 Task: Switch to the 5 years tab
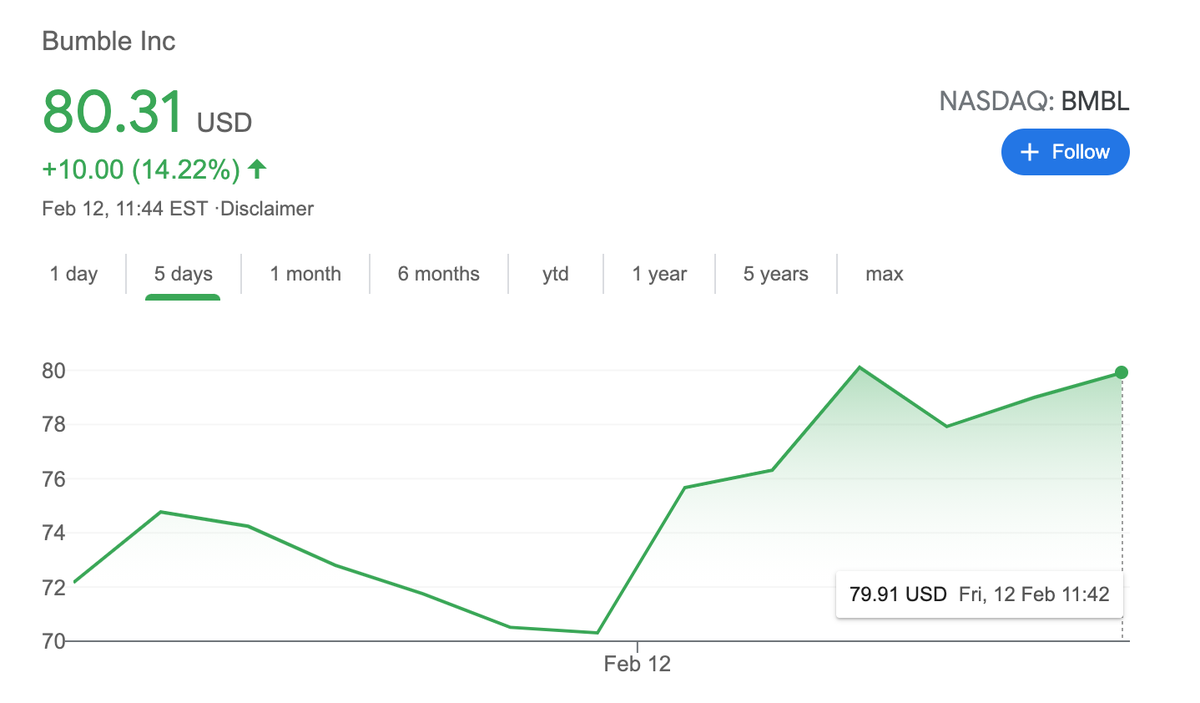[775, 274]
